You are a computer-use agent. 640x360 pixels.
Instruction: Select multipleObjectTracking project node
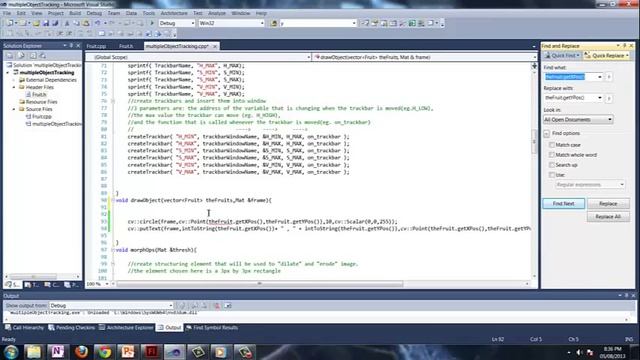click(47, 73)
